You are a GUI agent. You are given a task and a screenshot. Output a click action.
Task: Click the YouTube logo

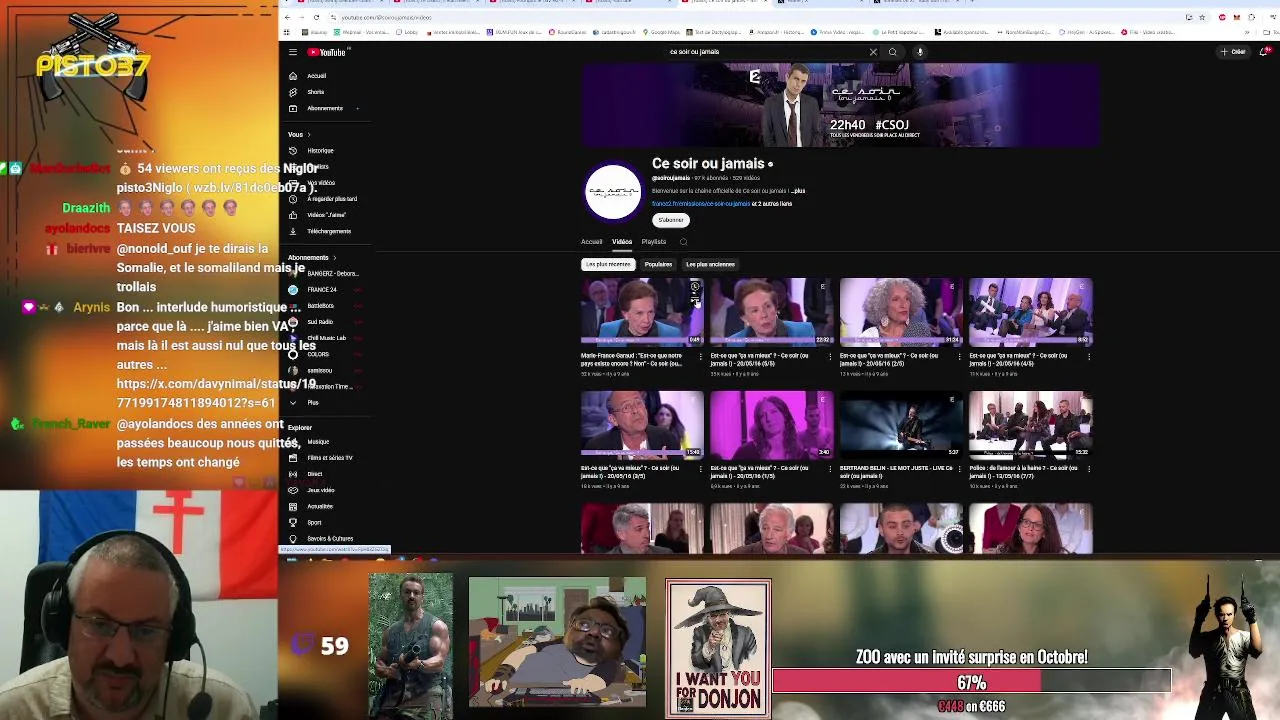pyautogui.click(x=326, y=52)
